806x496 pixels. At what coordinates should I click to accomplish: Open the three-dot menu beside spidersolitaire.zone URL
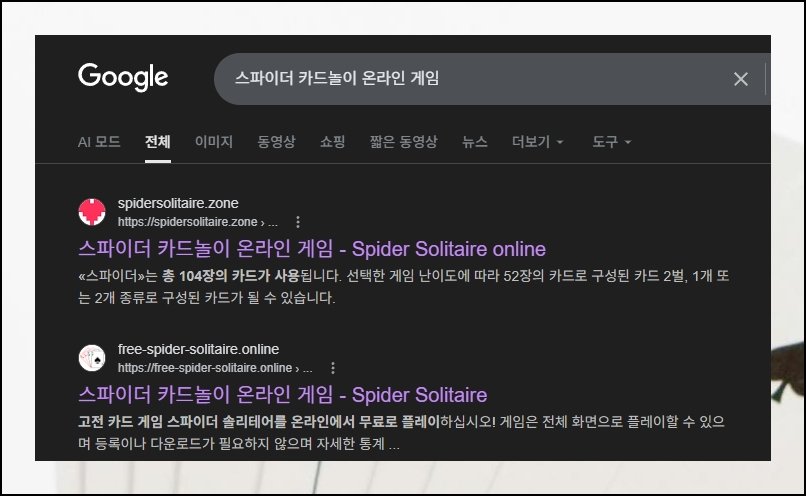298,222
